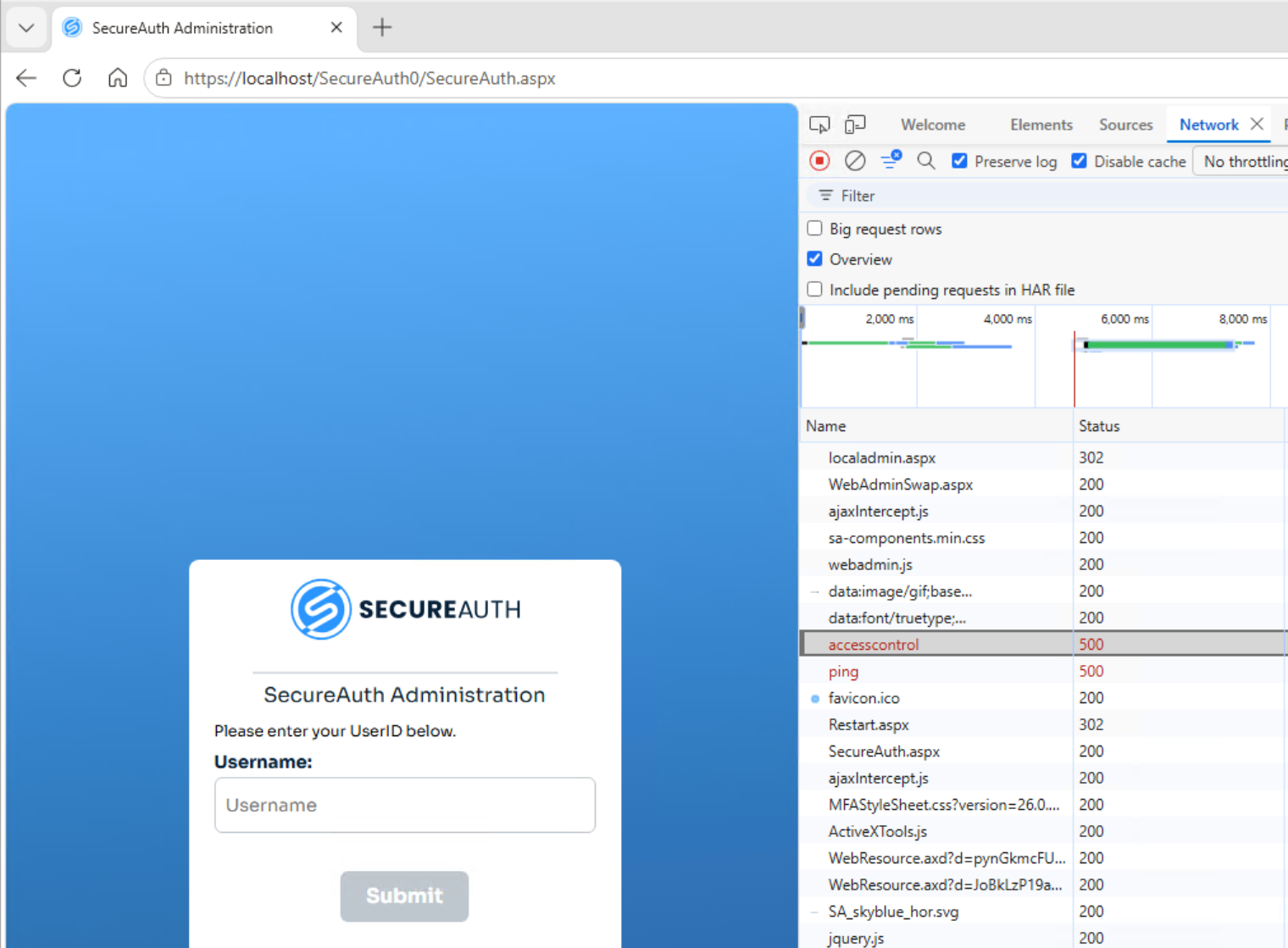Click the red marker in the overview timeline
This screenshot has height=948, width=1288.
(x=1074, y=369)
